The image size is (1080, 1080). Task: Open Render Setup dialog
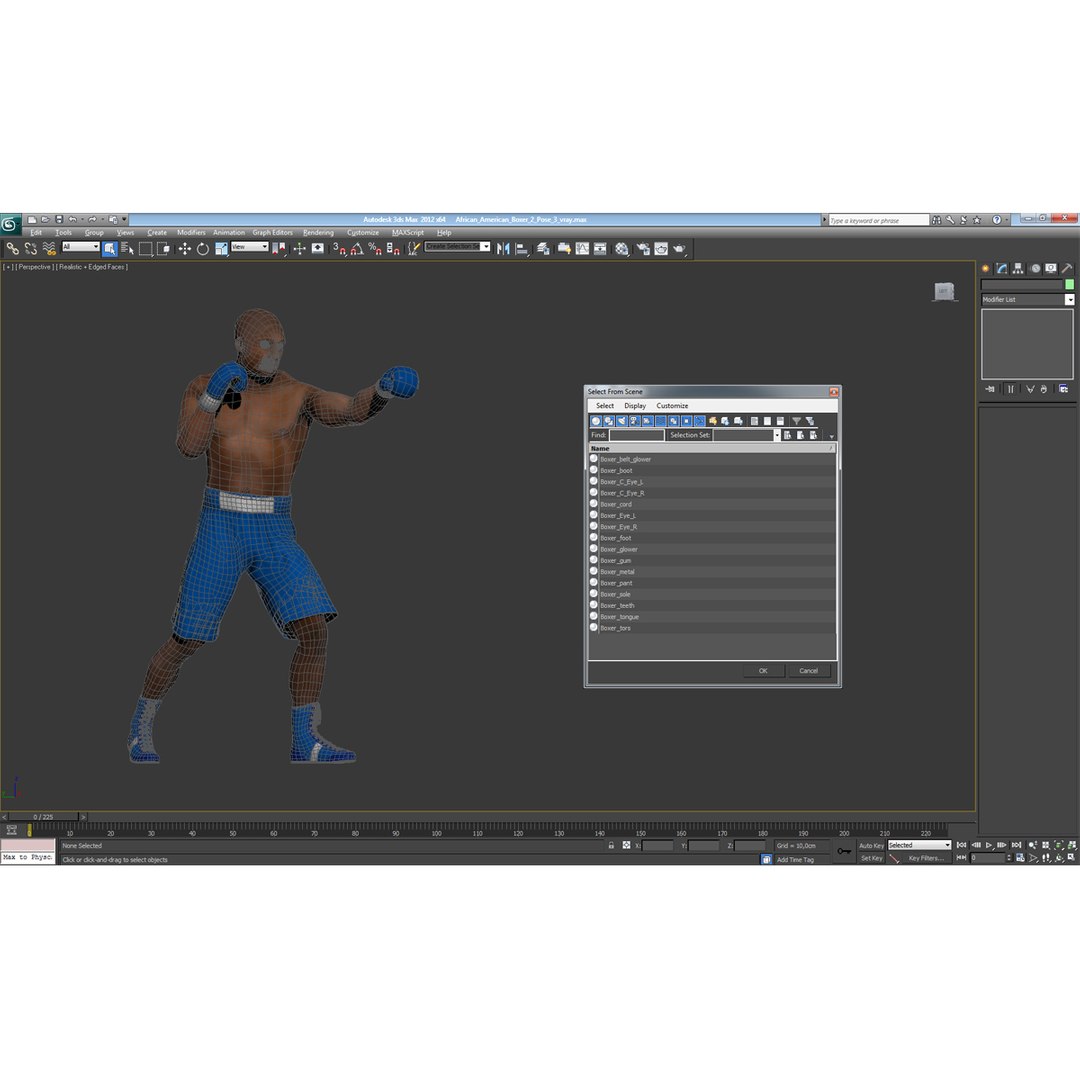[643, 249]
